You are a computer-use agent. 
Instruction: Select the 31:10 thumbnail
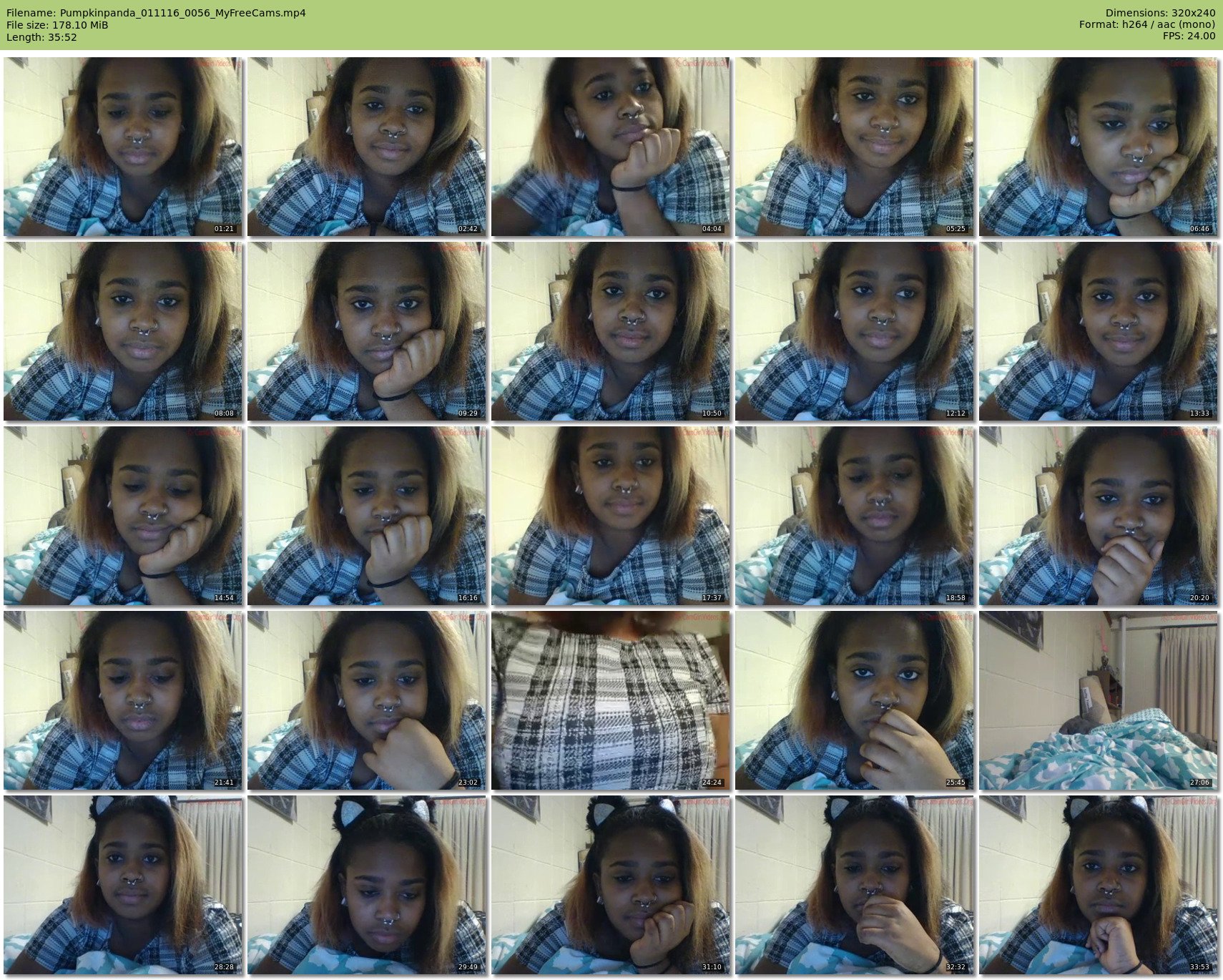pyautogui.click(x=611, y=885)
